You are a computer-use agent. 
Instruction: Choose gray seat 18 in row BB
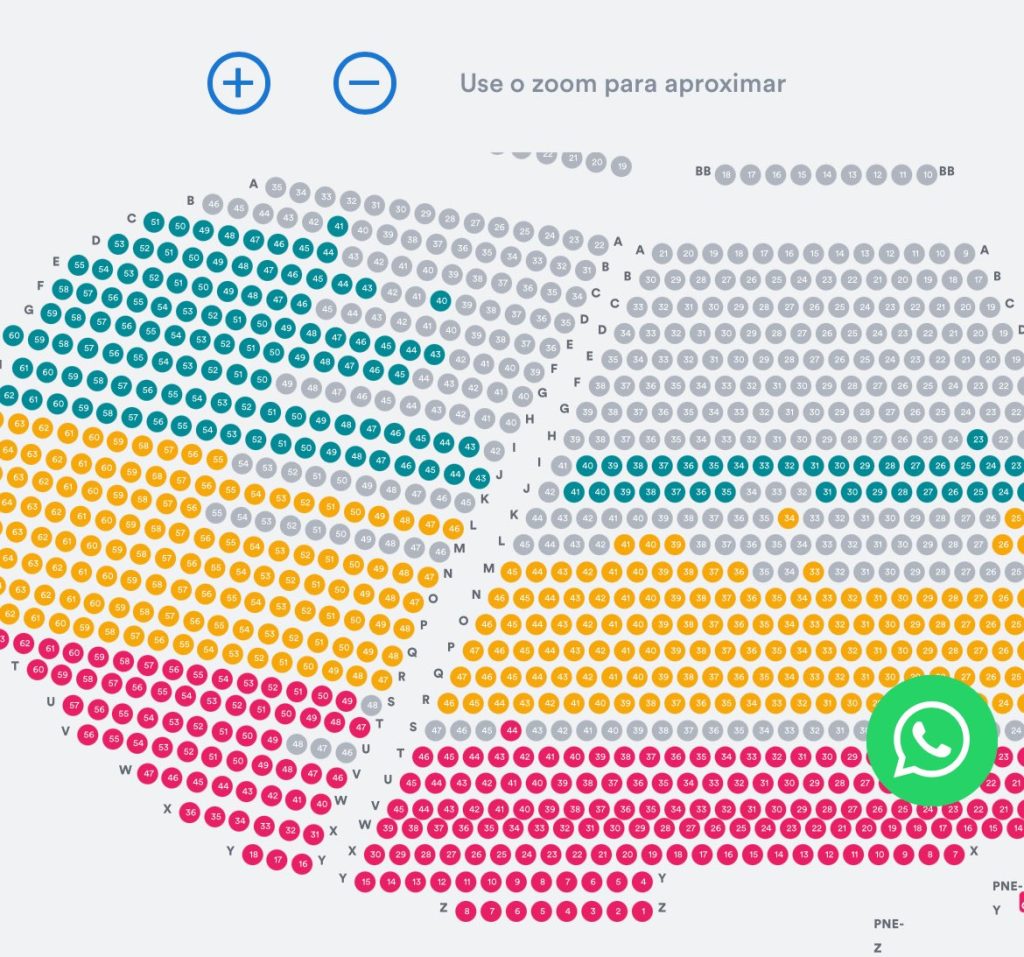coord(727,175)
